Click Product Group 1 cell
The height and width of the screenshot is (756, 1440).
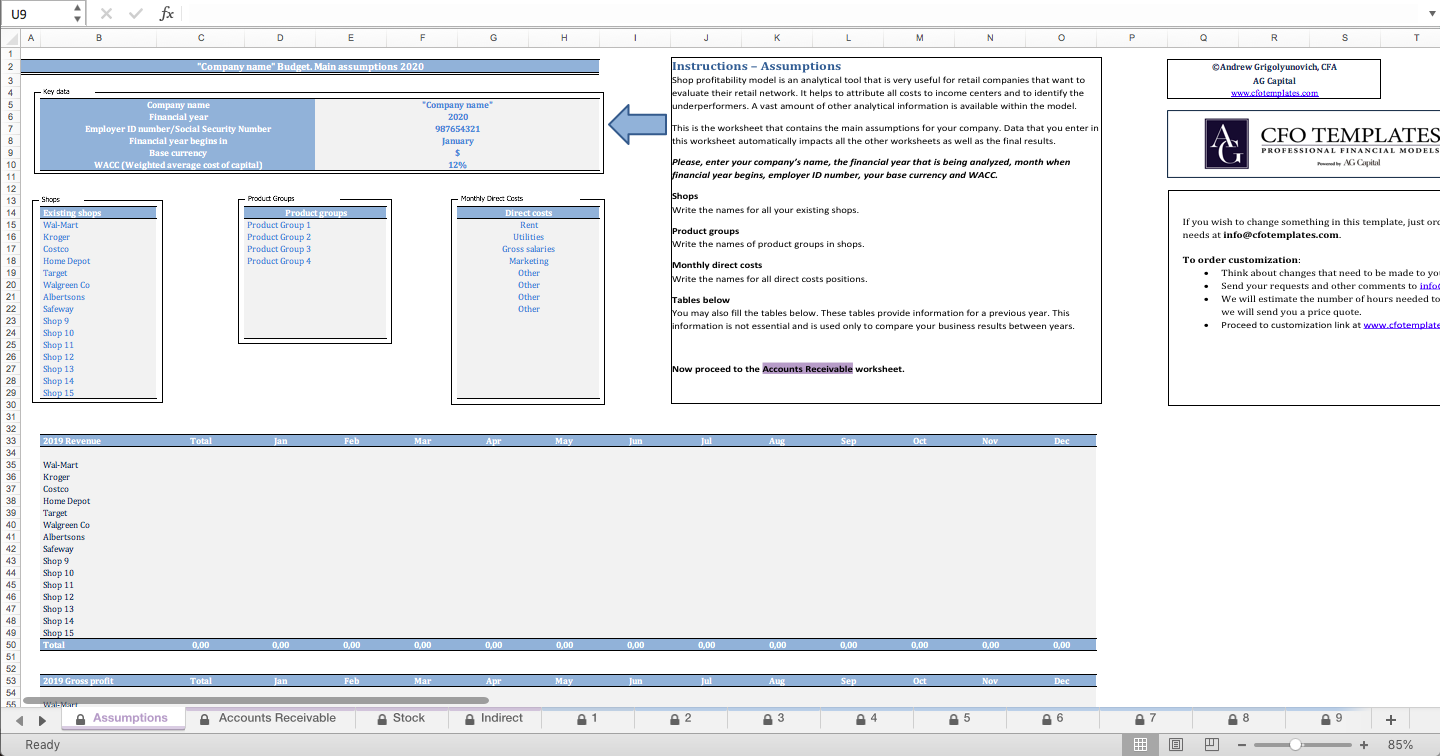point(315,225)
